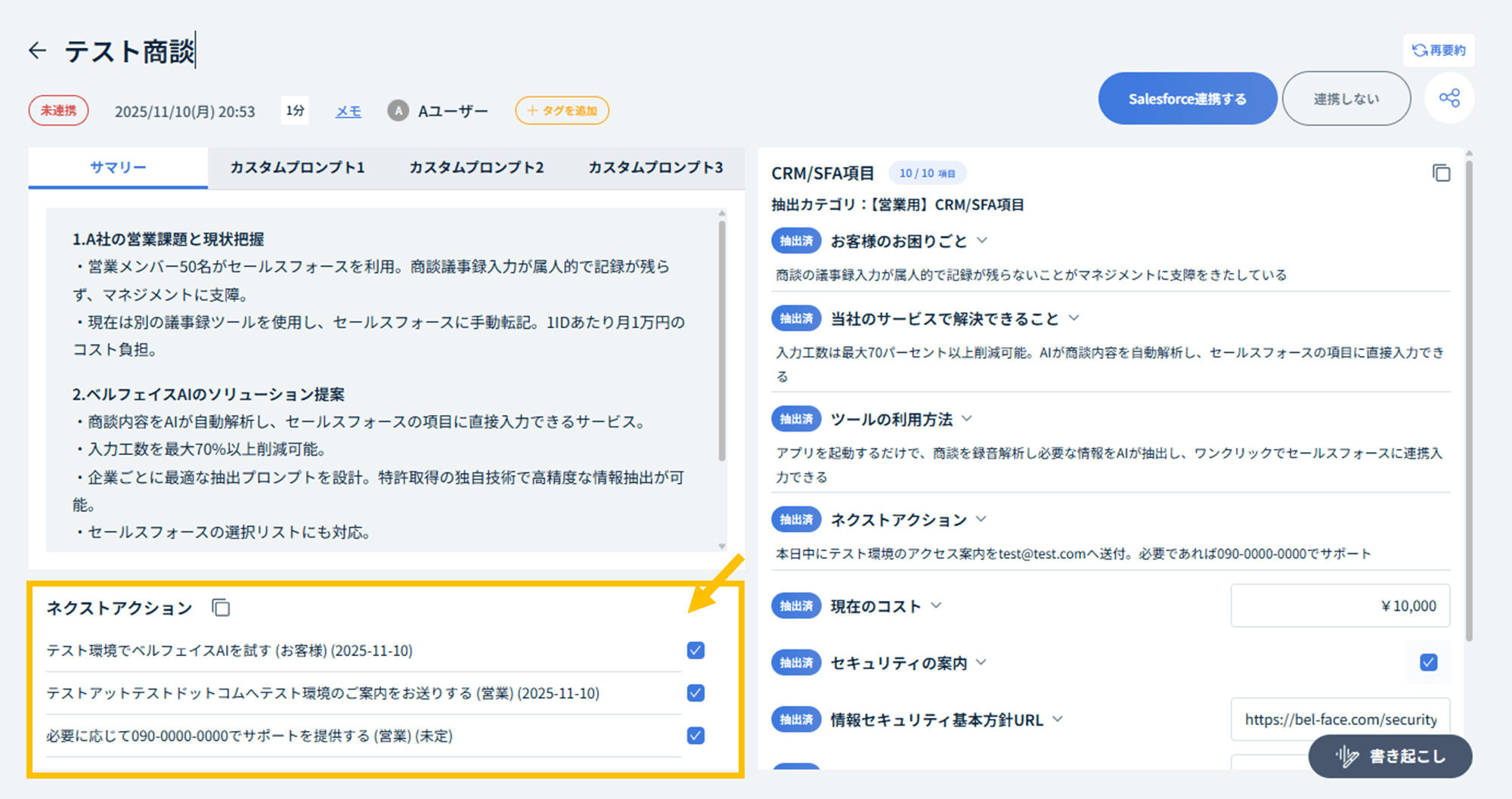Click the Salesforce連携する button
Viewport: 1512px width, 799px height.
(1187, 99)
